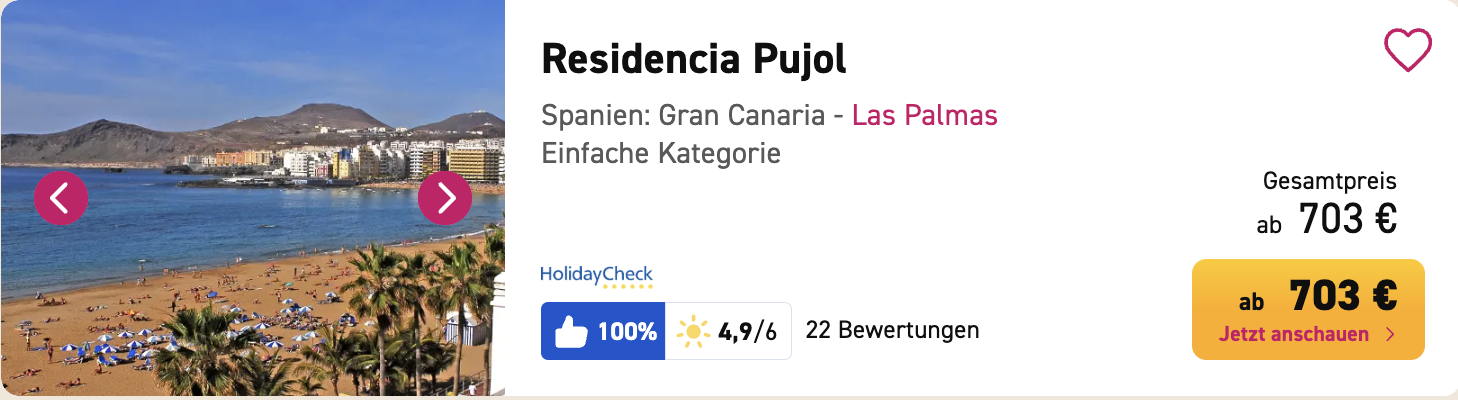Click the sun rating icon
Viewport: 1458px width, 400px height.
tap(692, 332)
